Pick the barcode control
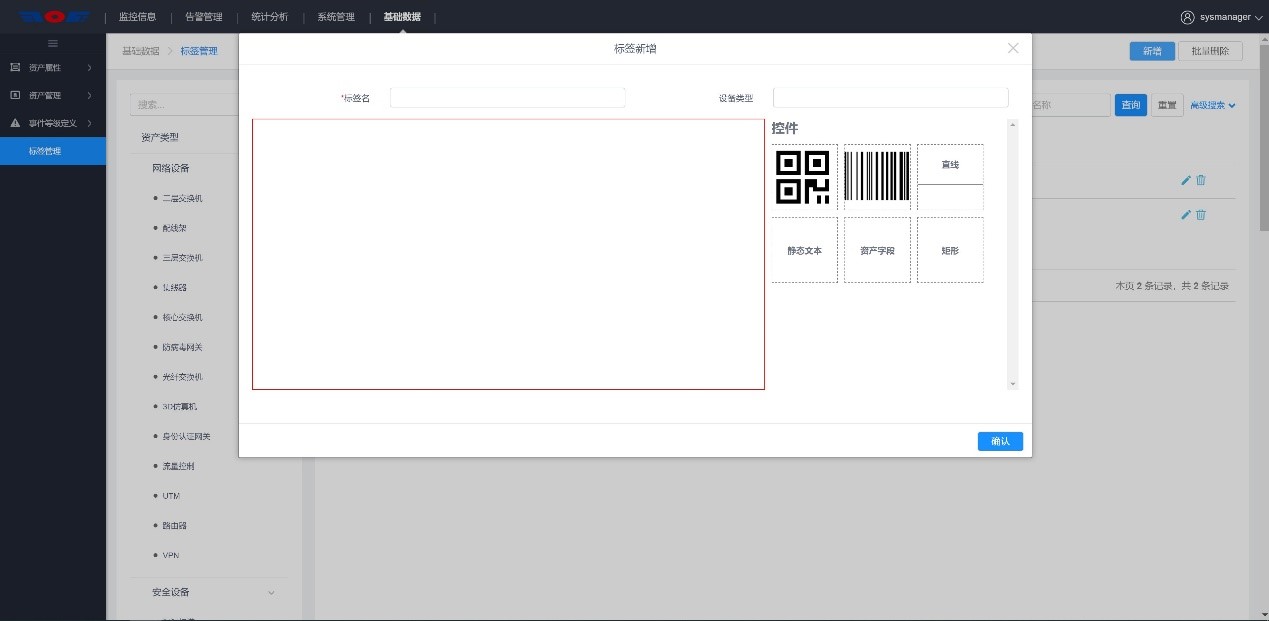Screen dimensions: 1269x621 pyautogui.click(x=877, y=177)
